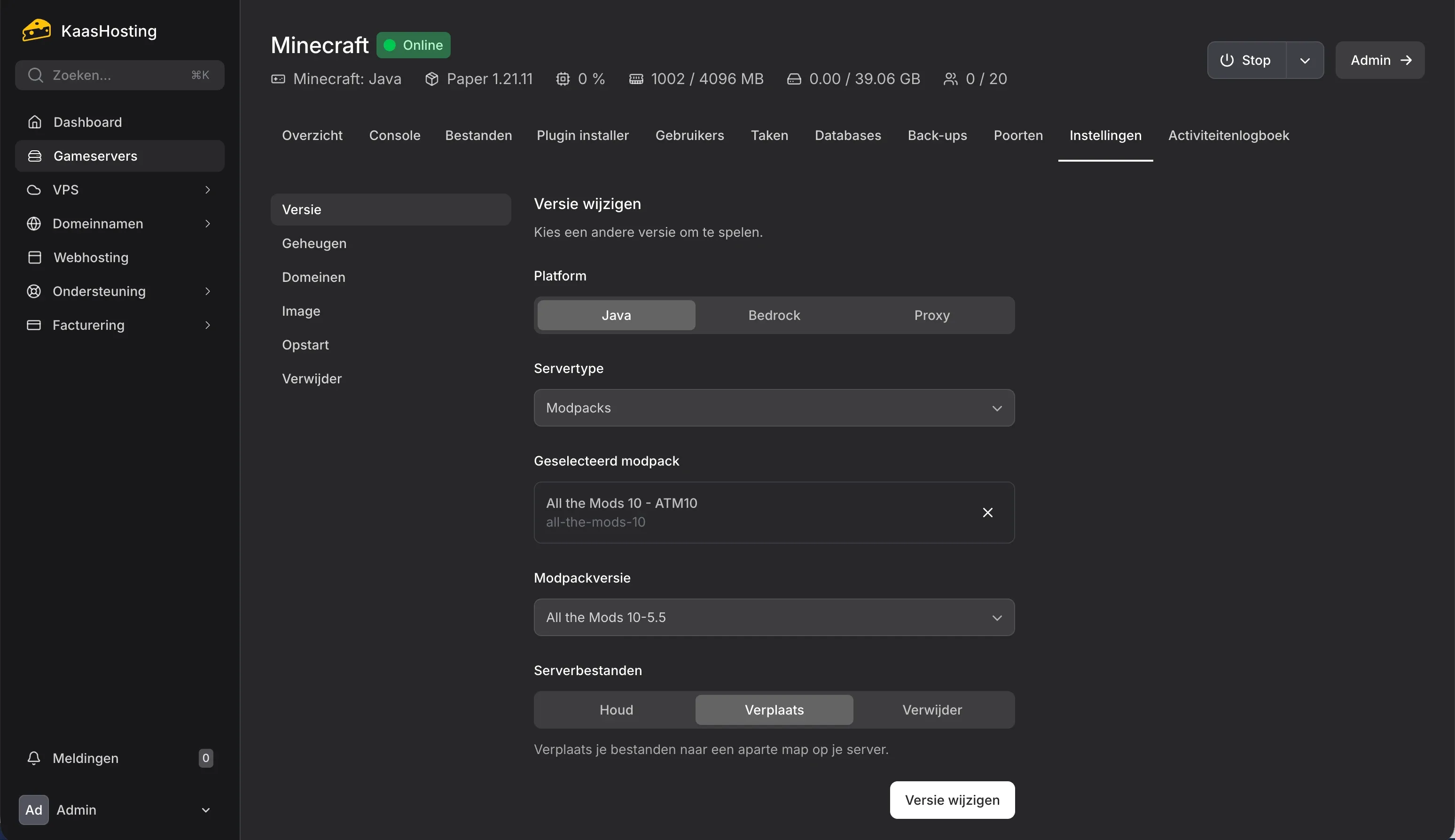This screenshot has height=840, width=1455.
Task: Open the Plugin installer tab
Action: click(x=583, y=135)
